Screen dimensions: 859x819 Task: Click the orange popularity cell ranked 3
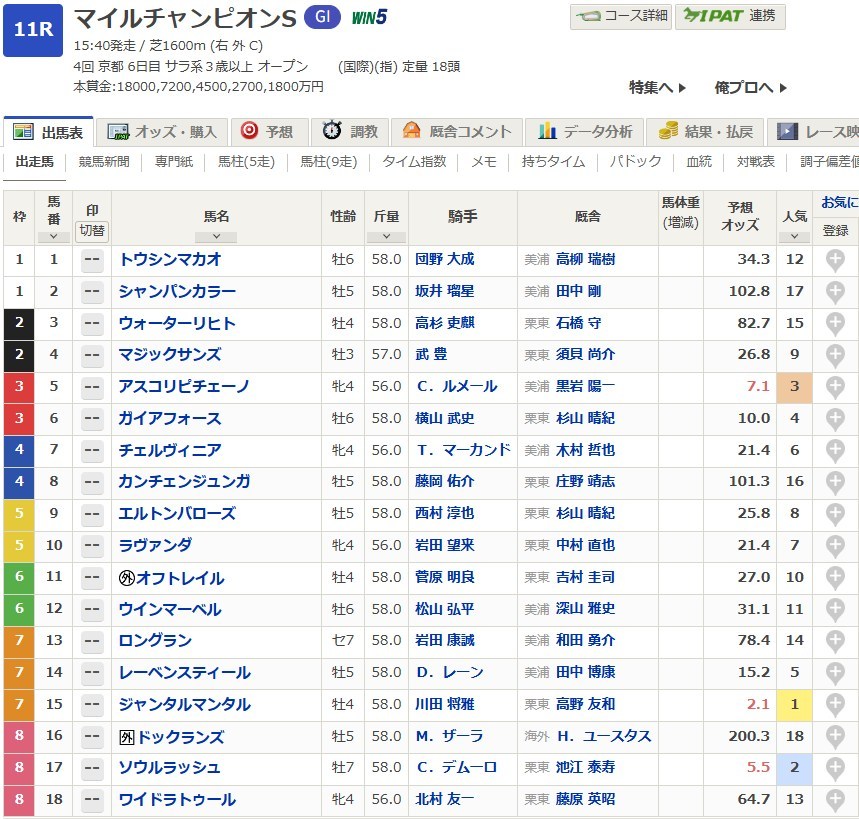click(794, 387)
